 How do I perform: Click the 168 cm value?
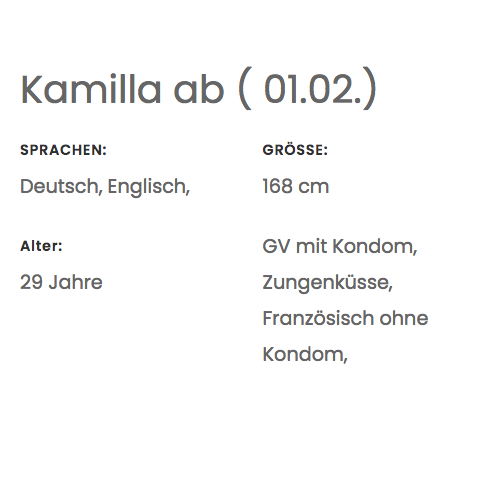pos(296,186)
